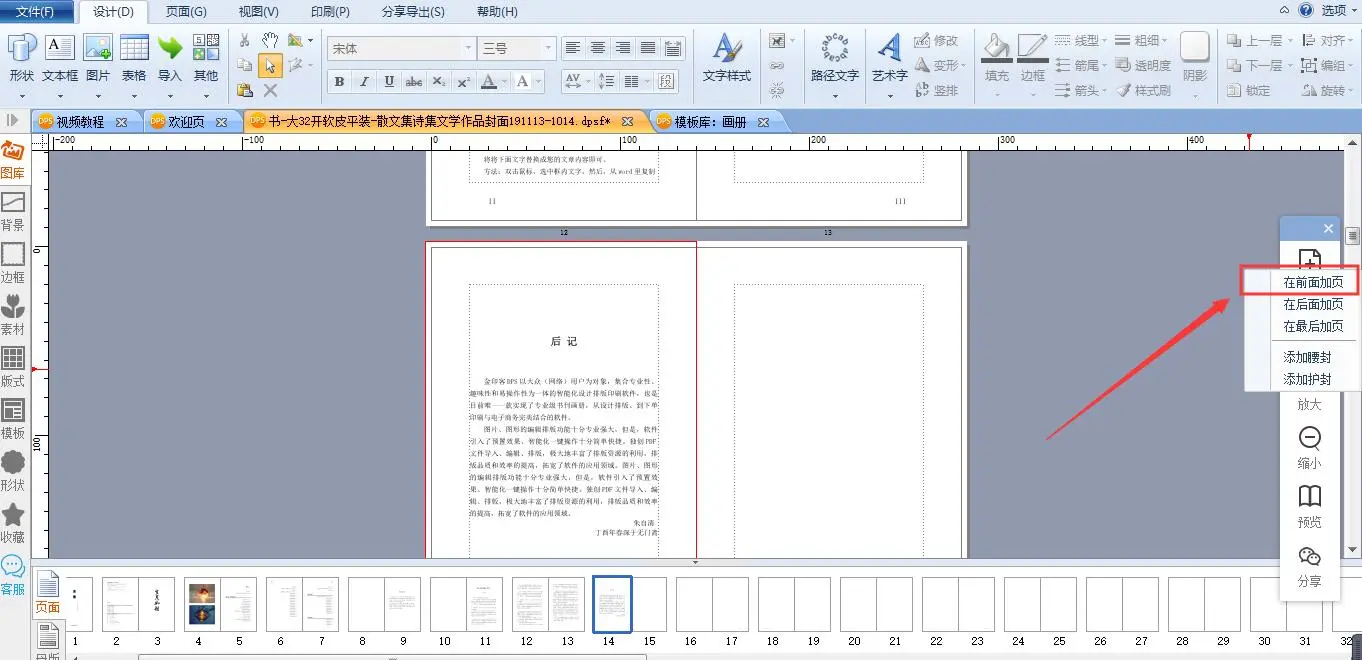The image size is (1362, 660).
Task: Click the 图片 insert picture icon
Action: (98, 58)
